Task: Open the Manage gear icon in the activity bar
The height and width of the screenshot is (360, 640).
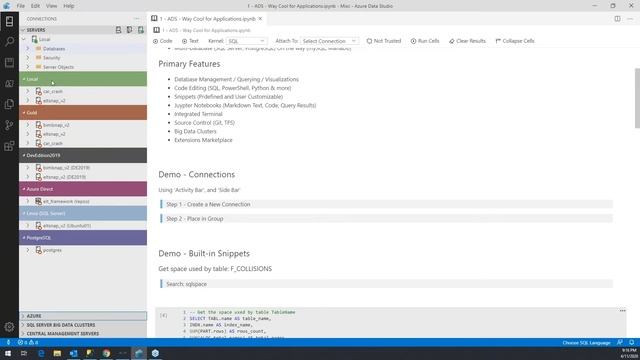Action: pyautogui.click(x=9, y=327)
